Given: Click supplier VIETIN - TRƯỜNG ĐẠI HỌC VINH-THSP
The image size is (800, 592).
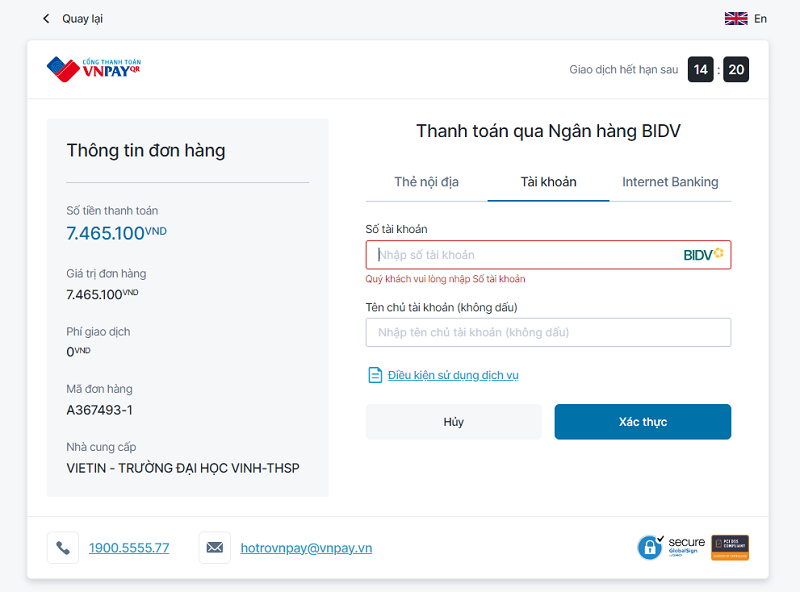Looking at the screenshot, I should click(183, 468).
